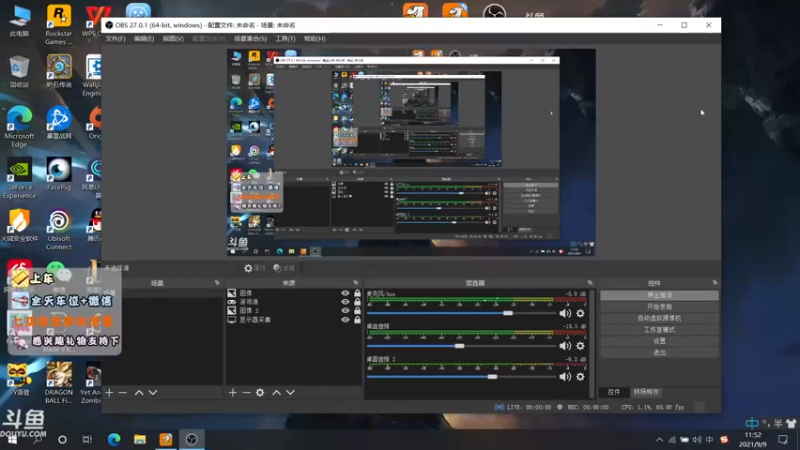This screenshot has height=450, width=800.
Task: Open the GeForce Experience desktop icon
Action: tap(19, 179)
